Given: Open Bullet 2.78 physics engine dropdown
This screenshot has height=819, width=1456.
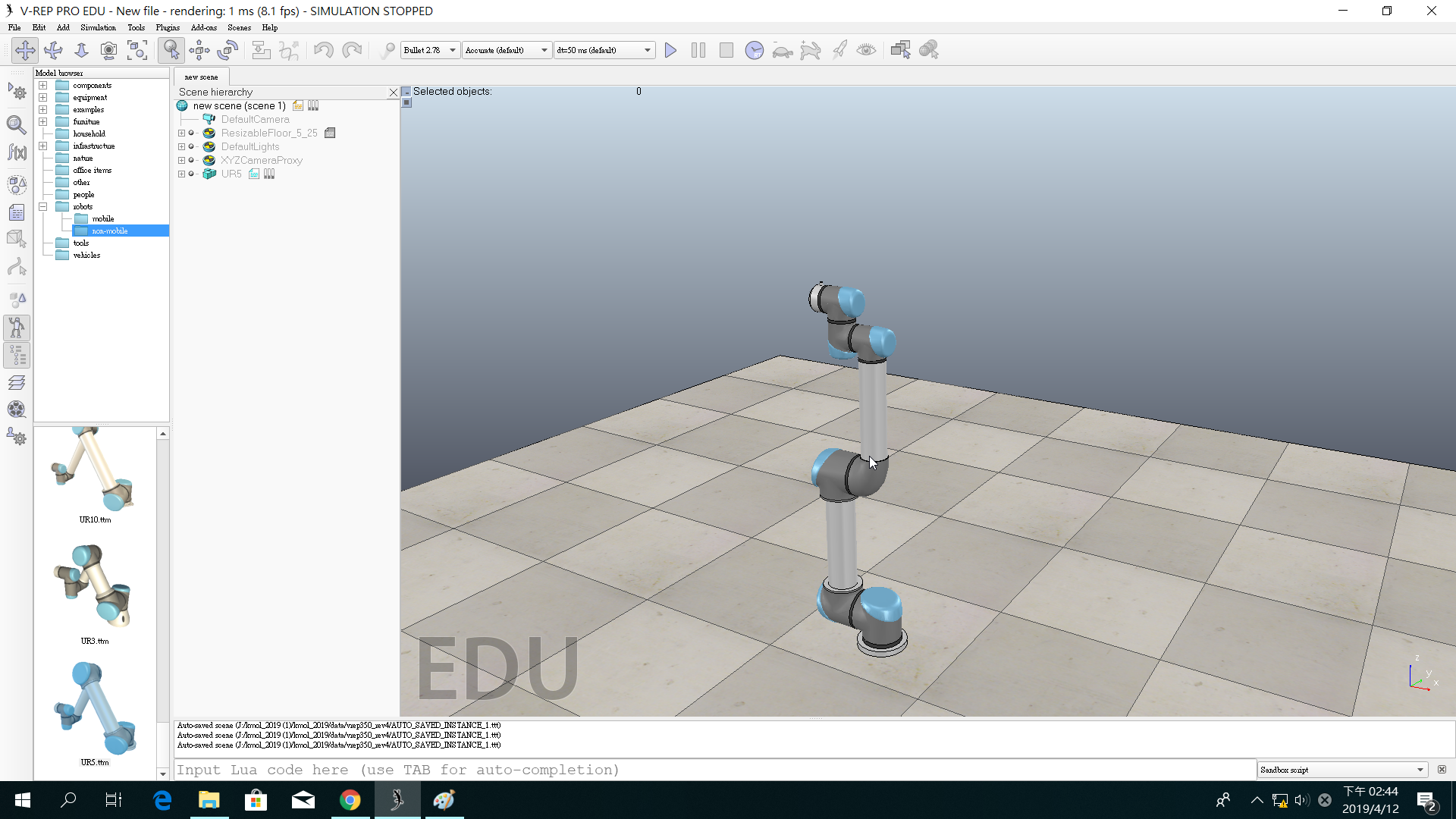Looking at the screenshot, I should coord(430,50).
